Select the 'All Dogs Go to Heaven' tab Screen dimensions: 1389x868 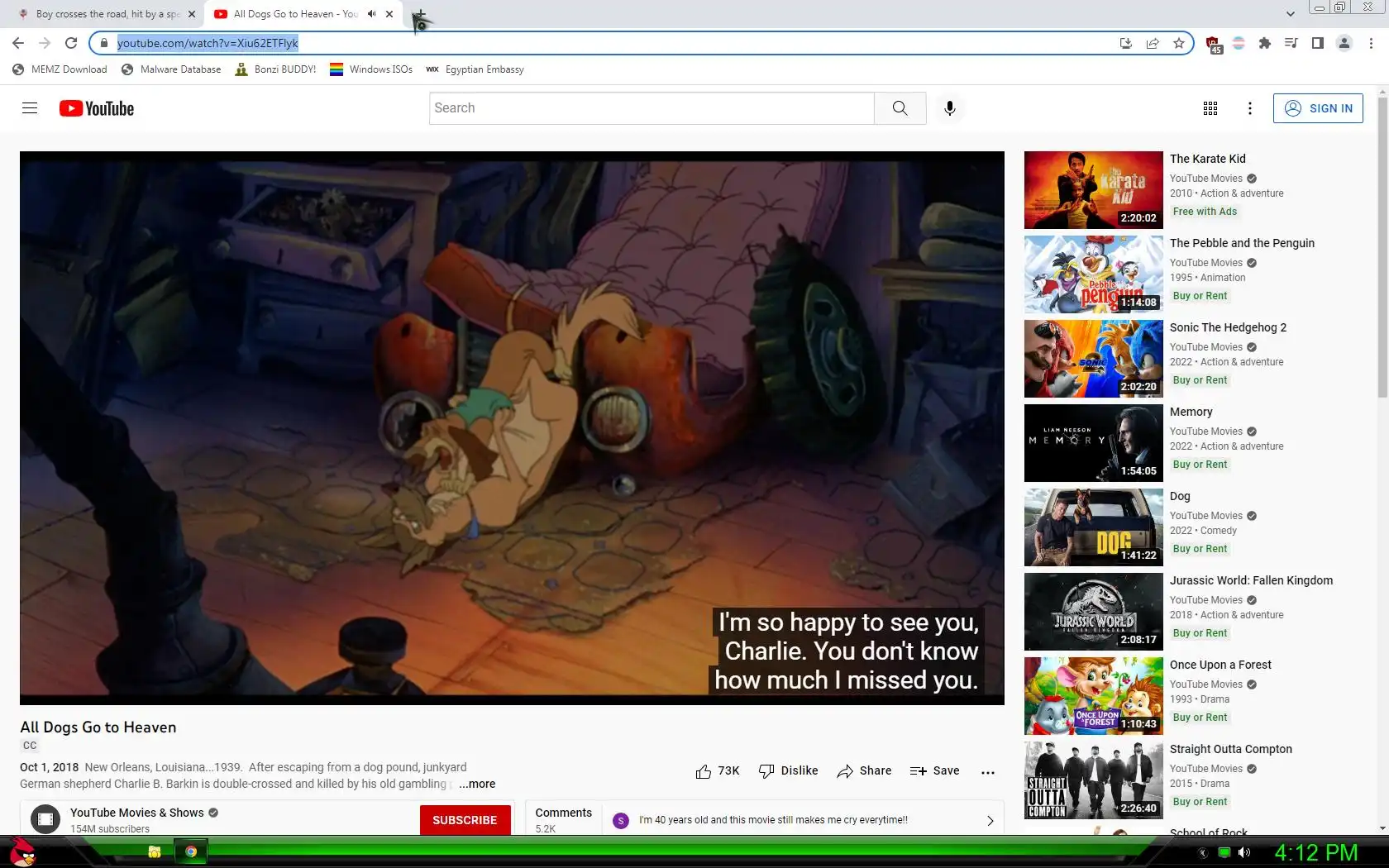pyautogui.click(x=295, y=14)
